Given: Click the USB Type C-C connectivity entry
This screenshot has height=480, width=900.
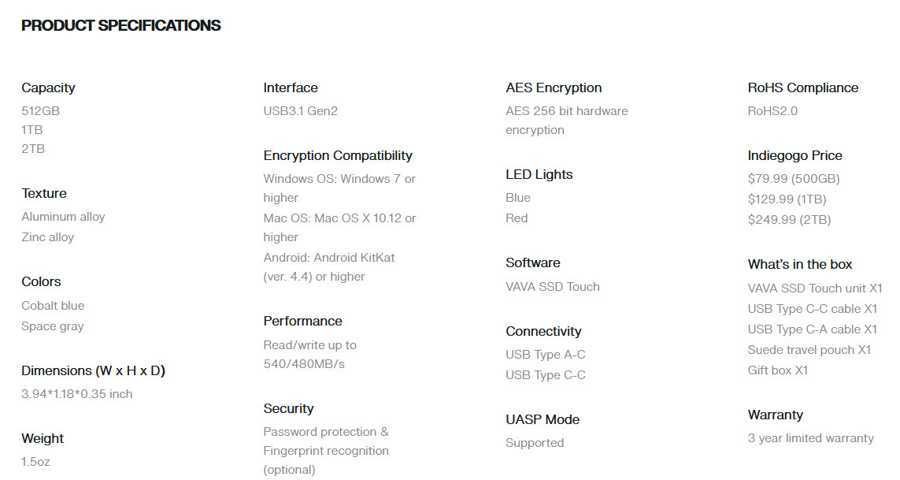Looking at the screenshot, I should [x=545, y=375].
